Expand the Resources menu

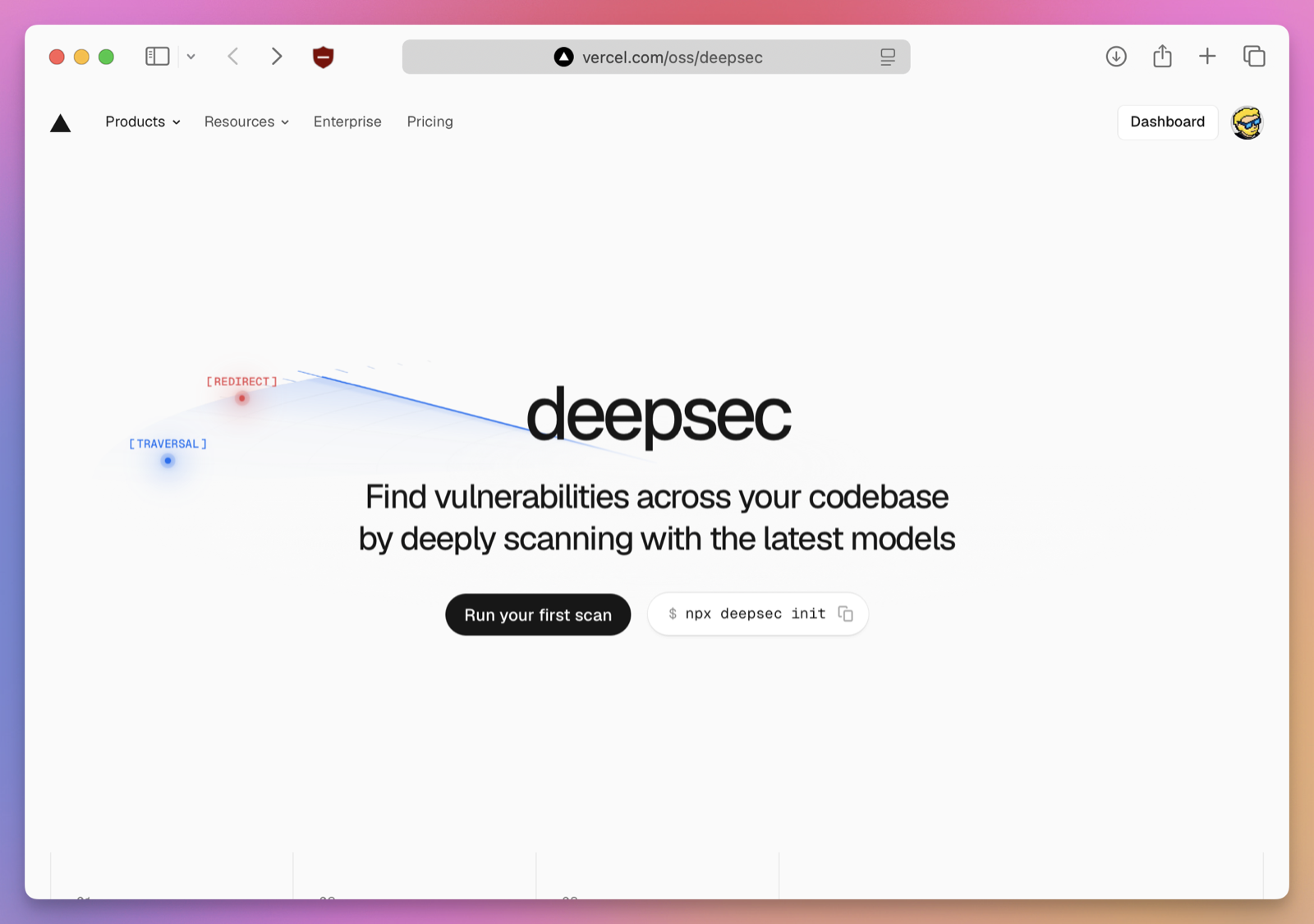pos(246,122)
